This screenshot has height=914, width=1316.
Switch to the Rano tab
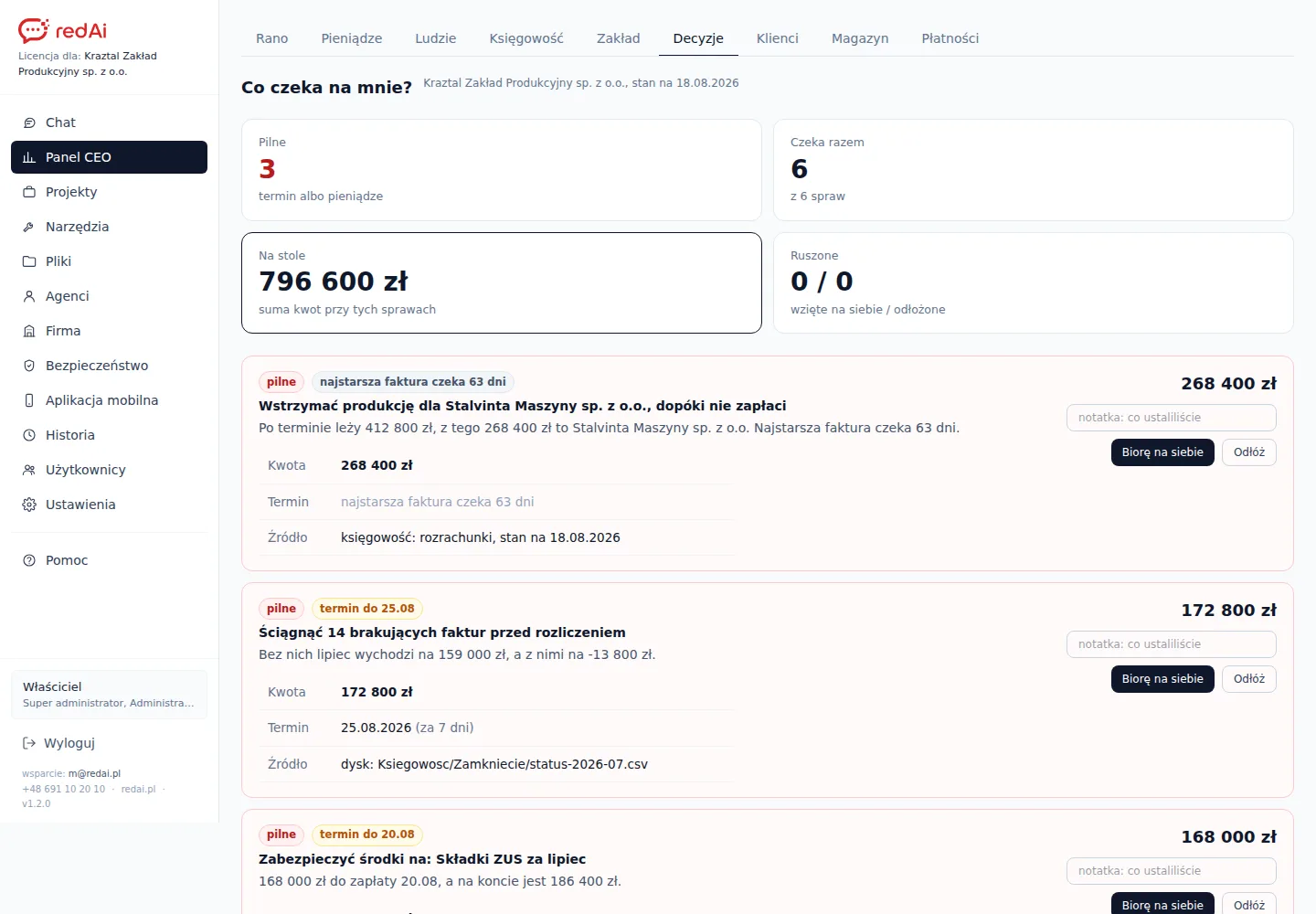click(x=272, y=38)
